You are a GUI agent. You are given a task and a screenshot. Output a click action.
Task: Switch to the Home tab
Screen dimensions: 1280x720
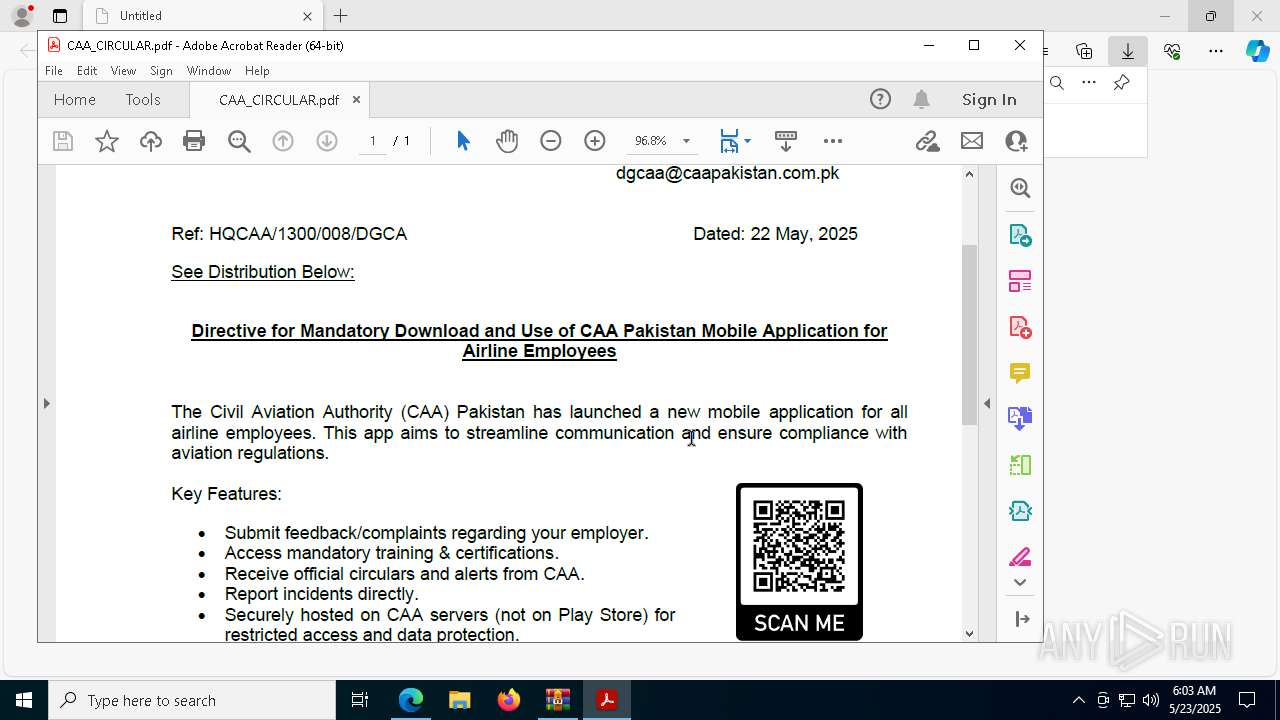[x=75, y=99]
